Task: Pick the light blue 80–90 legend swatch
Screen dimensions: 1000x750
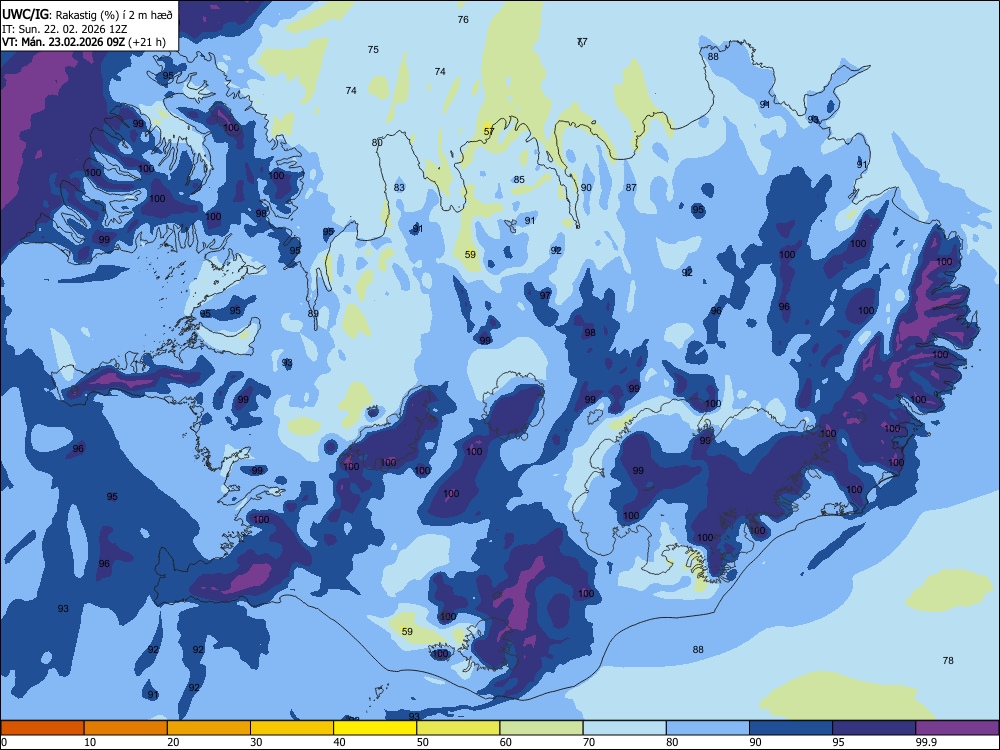Action: click(708, 728)
